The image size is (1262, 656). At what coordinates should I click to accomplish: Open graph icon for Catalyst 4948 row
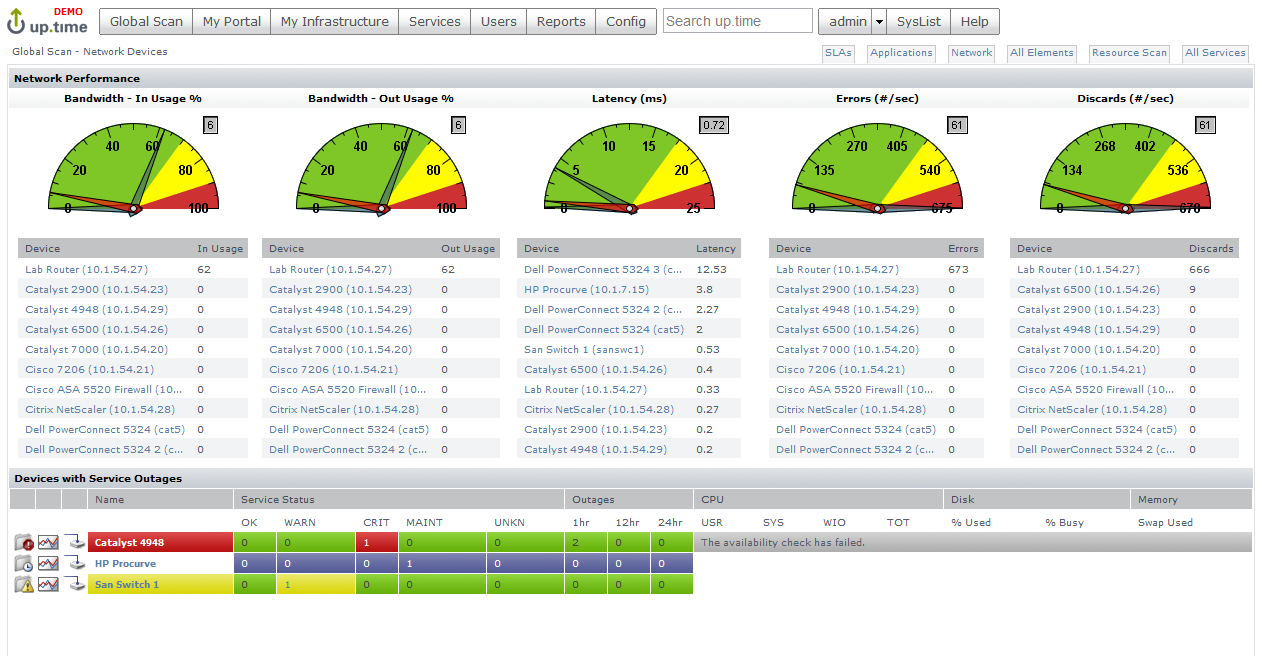click(x=48, y=543)
